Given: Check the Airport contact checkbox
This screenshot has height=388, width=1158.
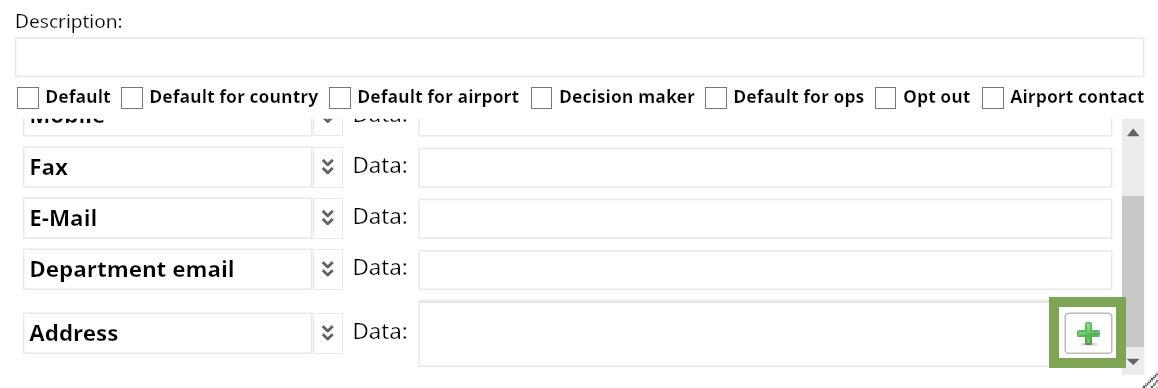Looking at the screenshot, I should (993, 98).
